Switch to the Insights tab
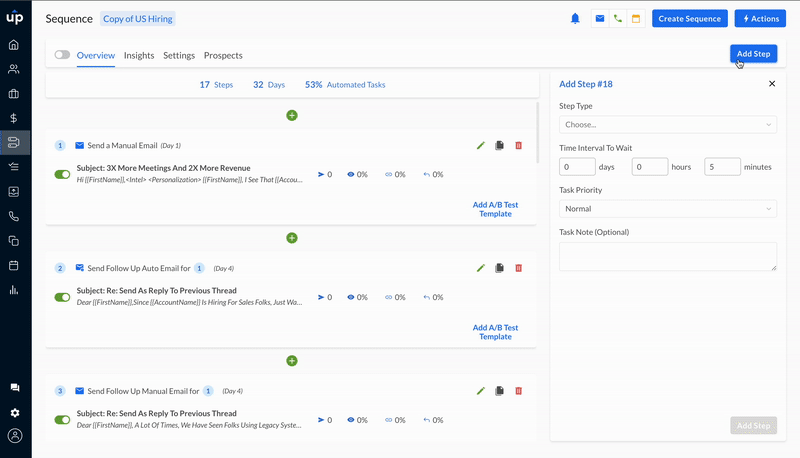The width and height of the screenshot is (800, 458). pos(139,56)
